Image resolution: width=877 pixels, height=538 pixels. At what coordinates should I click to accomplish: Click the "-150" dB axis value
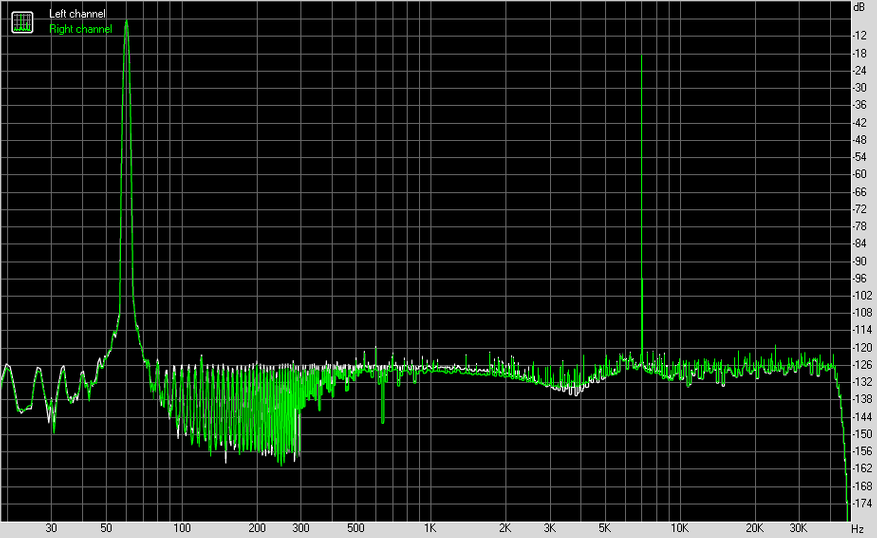862,434
